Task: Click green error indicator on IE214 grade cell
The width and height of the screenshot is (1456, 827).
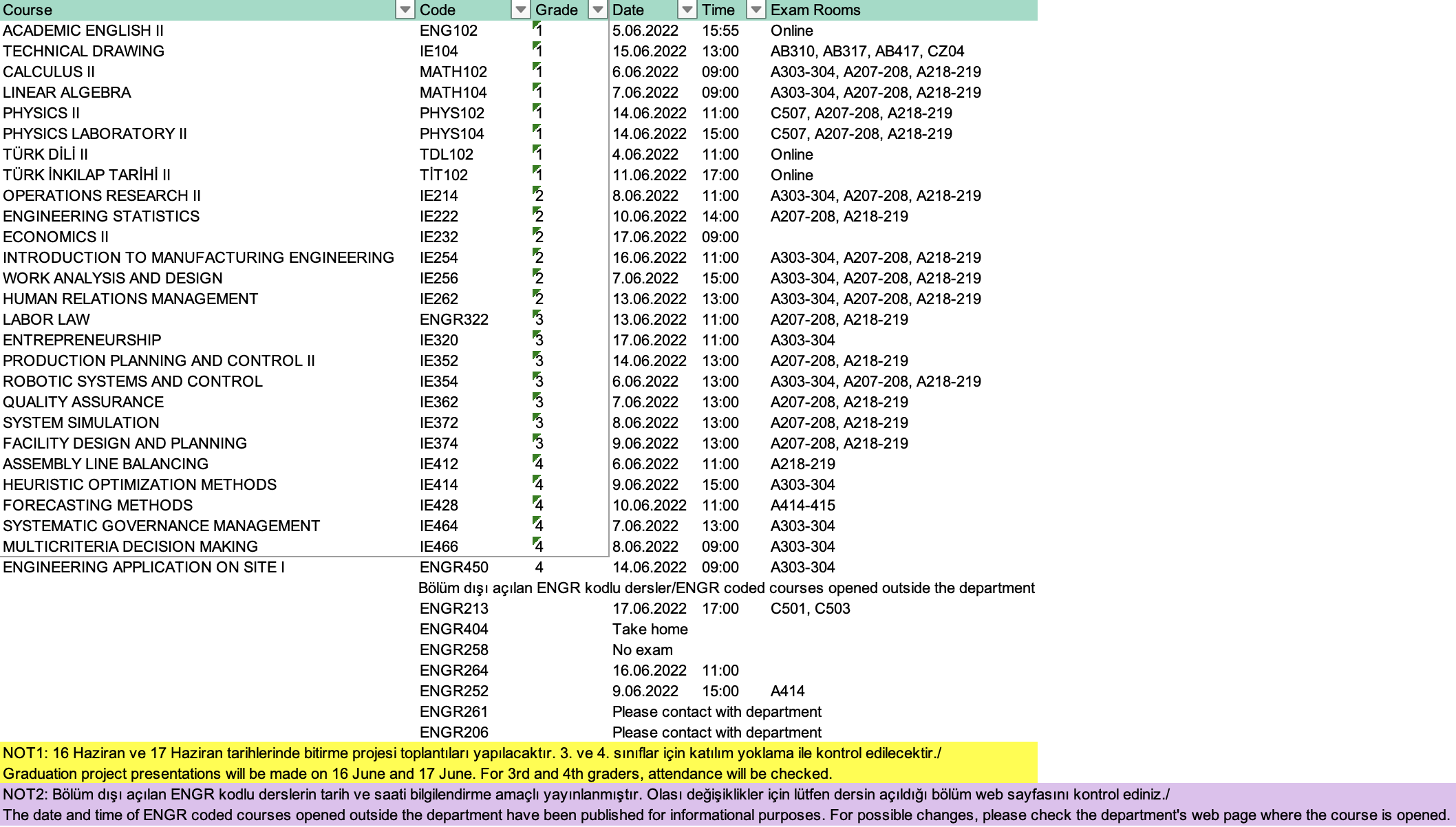Action: pyautogui.click(x=535, y=190)
